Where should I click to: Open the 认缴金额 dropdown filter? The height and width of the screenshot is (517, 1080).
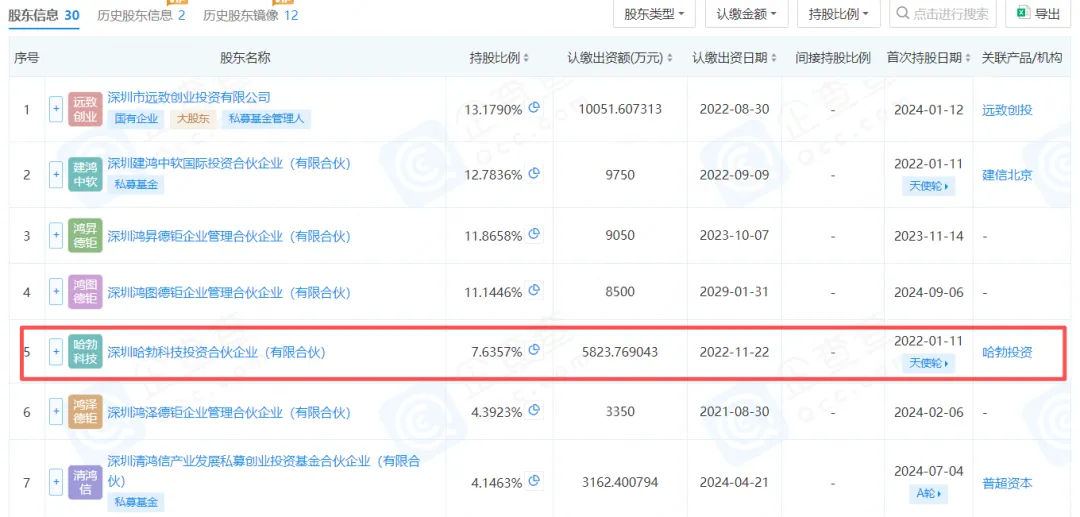pyautogui.click(x=747, y=13)
